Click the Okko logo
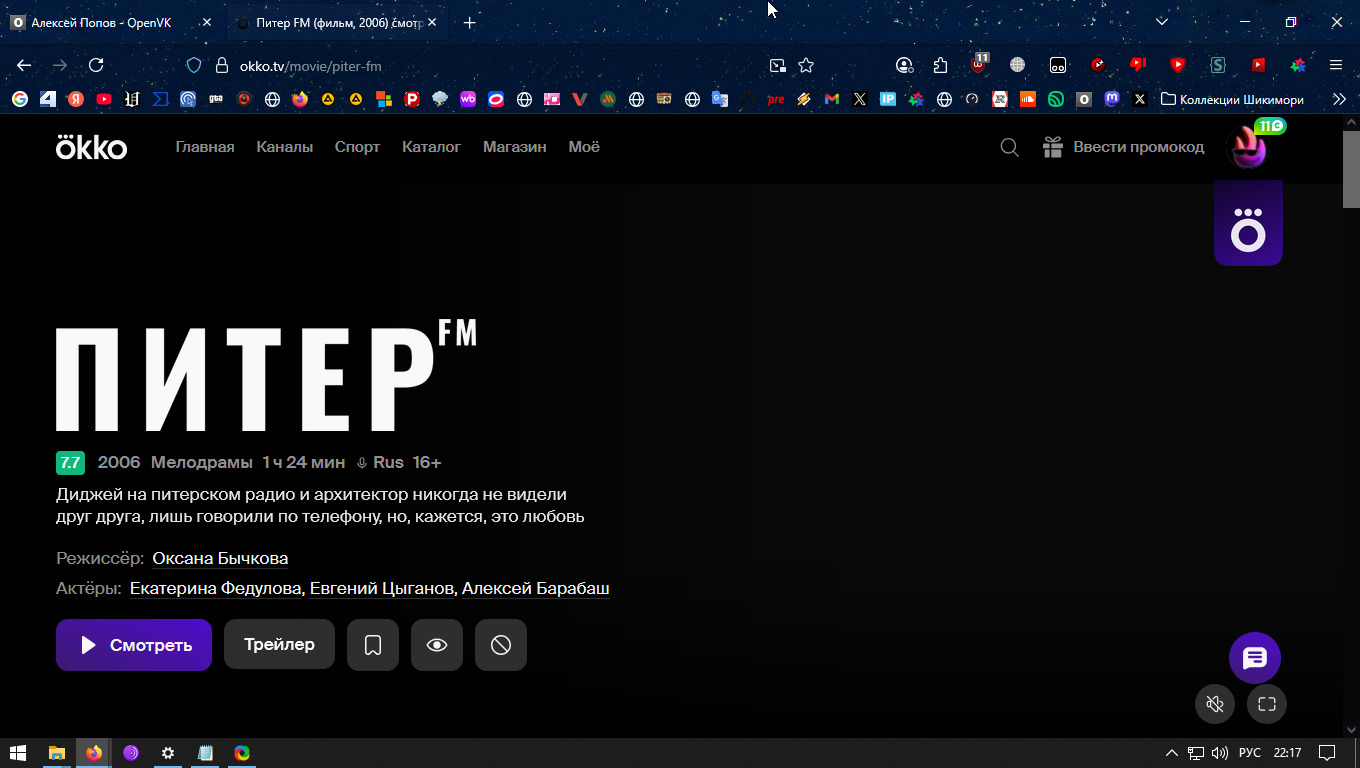 click(x=91, y=147)
